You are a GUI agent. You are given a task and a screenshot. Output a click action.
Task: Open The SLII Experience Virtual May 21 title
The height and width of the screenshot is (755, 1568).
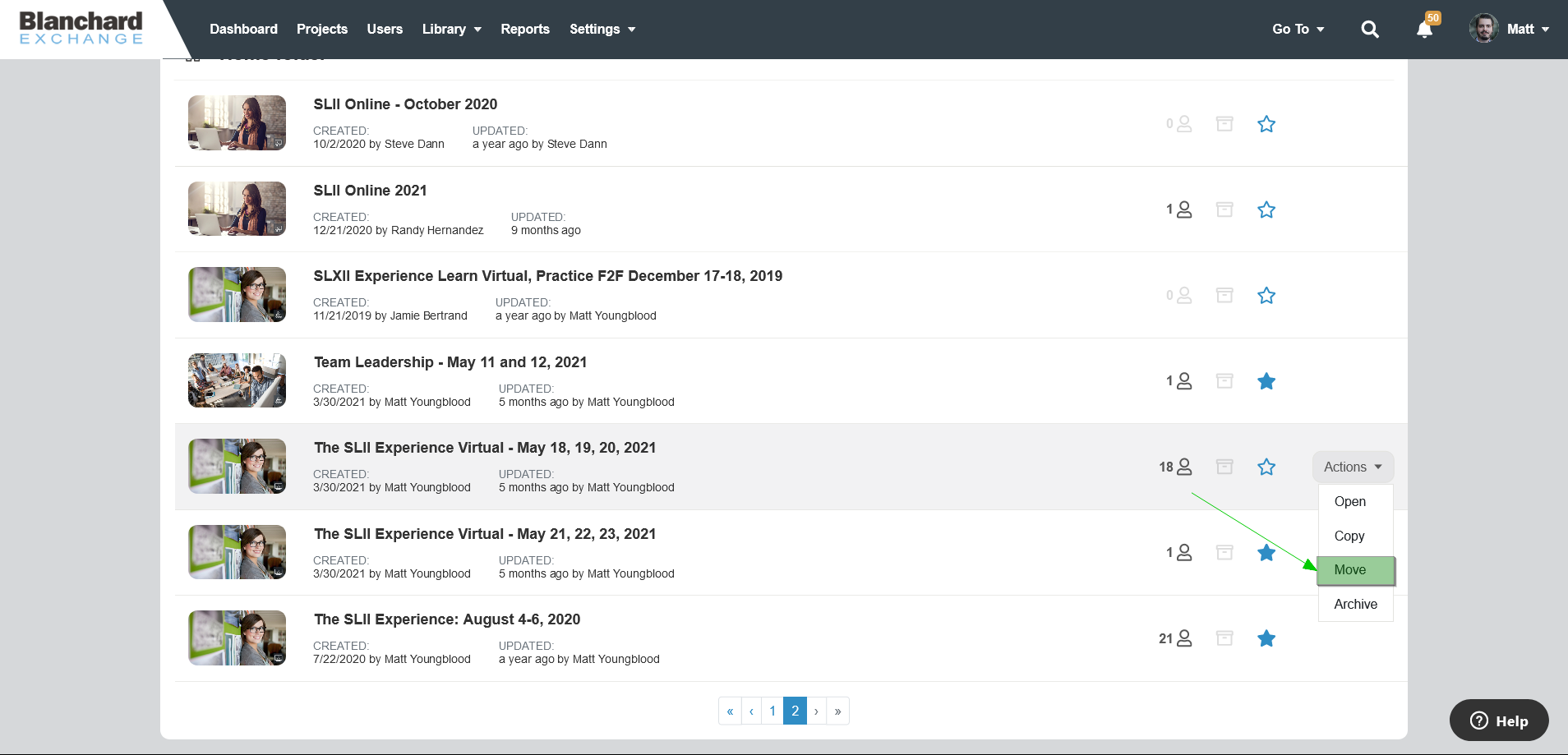tap(485, 534)
